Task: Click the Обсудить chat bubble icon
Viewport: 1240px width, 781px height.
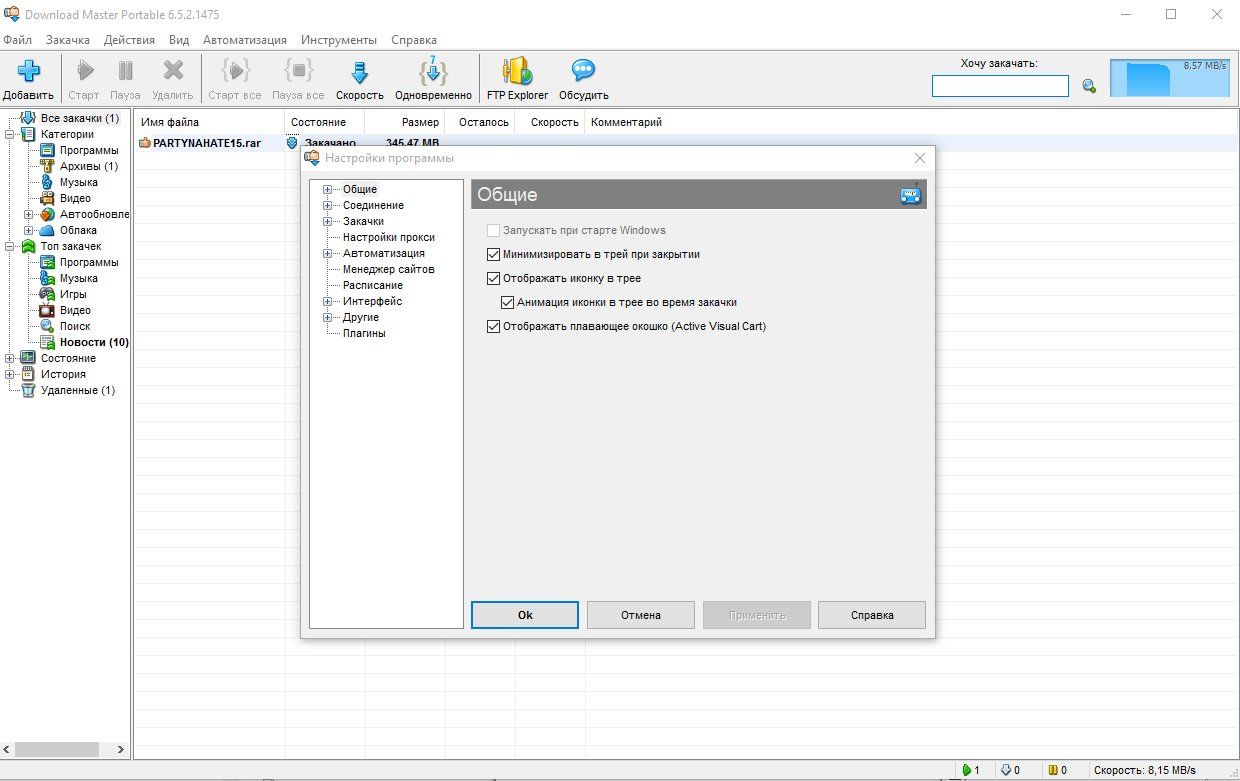Action: pos(583,71)
